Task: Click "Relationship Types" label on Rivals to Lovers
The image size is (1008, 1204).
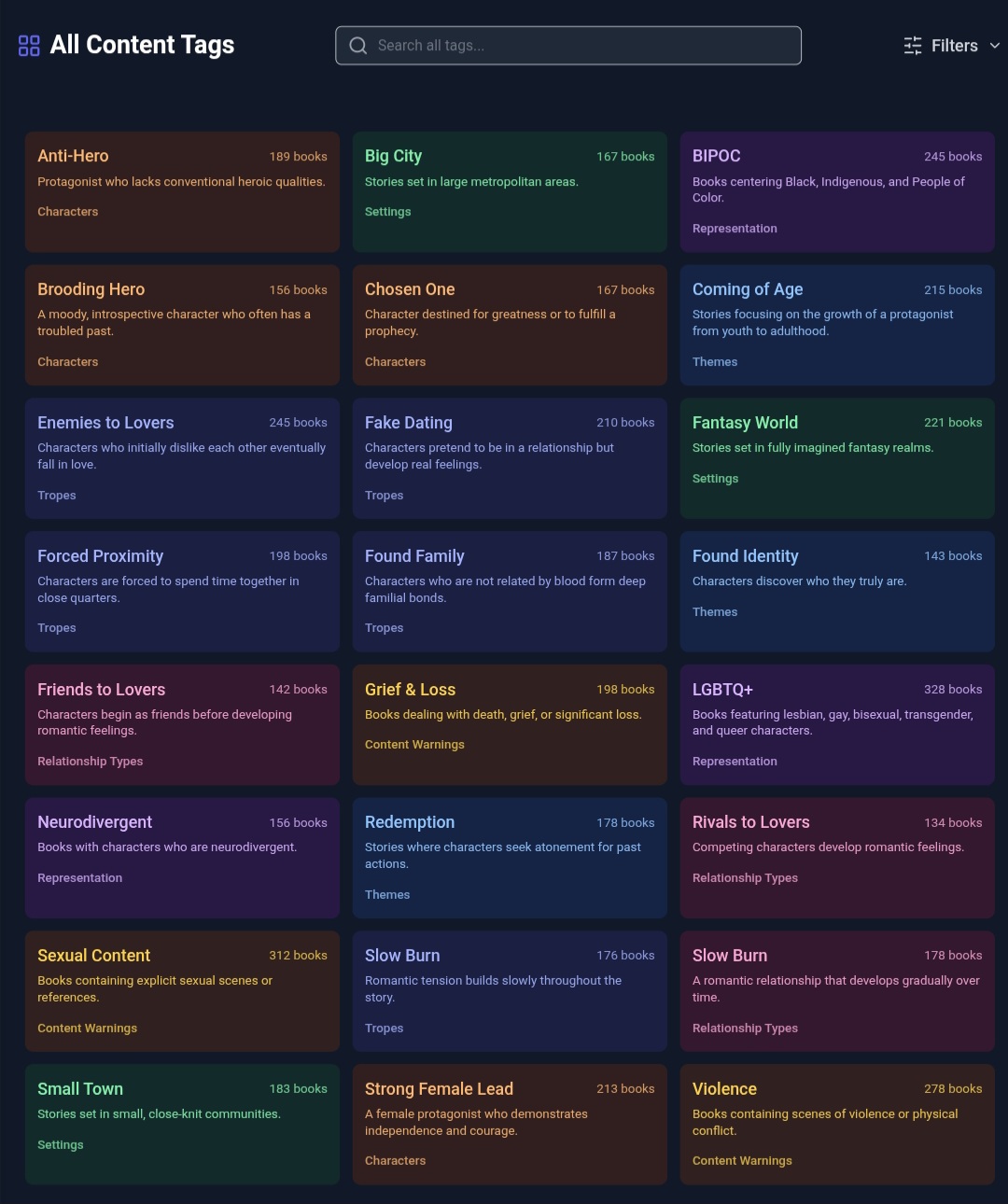Action: pyautogui.click(x=745, y=878)
